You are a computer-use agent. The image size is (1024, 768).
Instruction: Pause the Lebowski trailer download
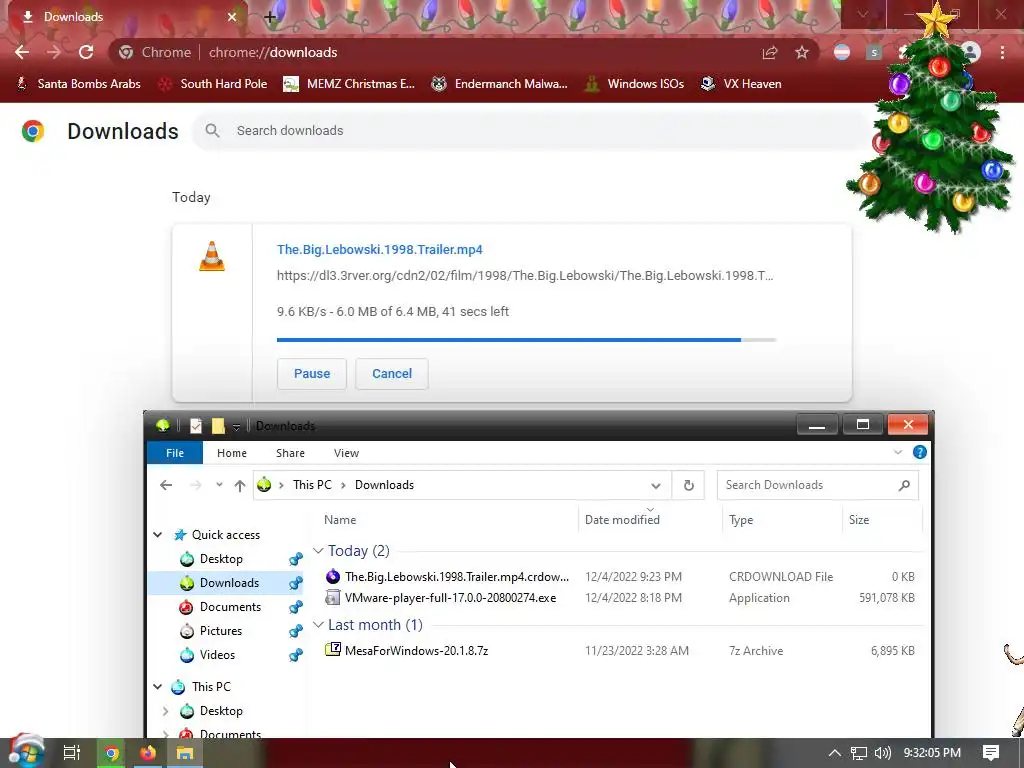(312, 374)
